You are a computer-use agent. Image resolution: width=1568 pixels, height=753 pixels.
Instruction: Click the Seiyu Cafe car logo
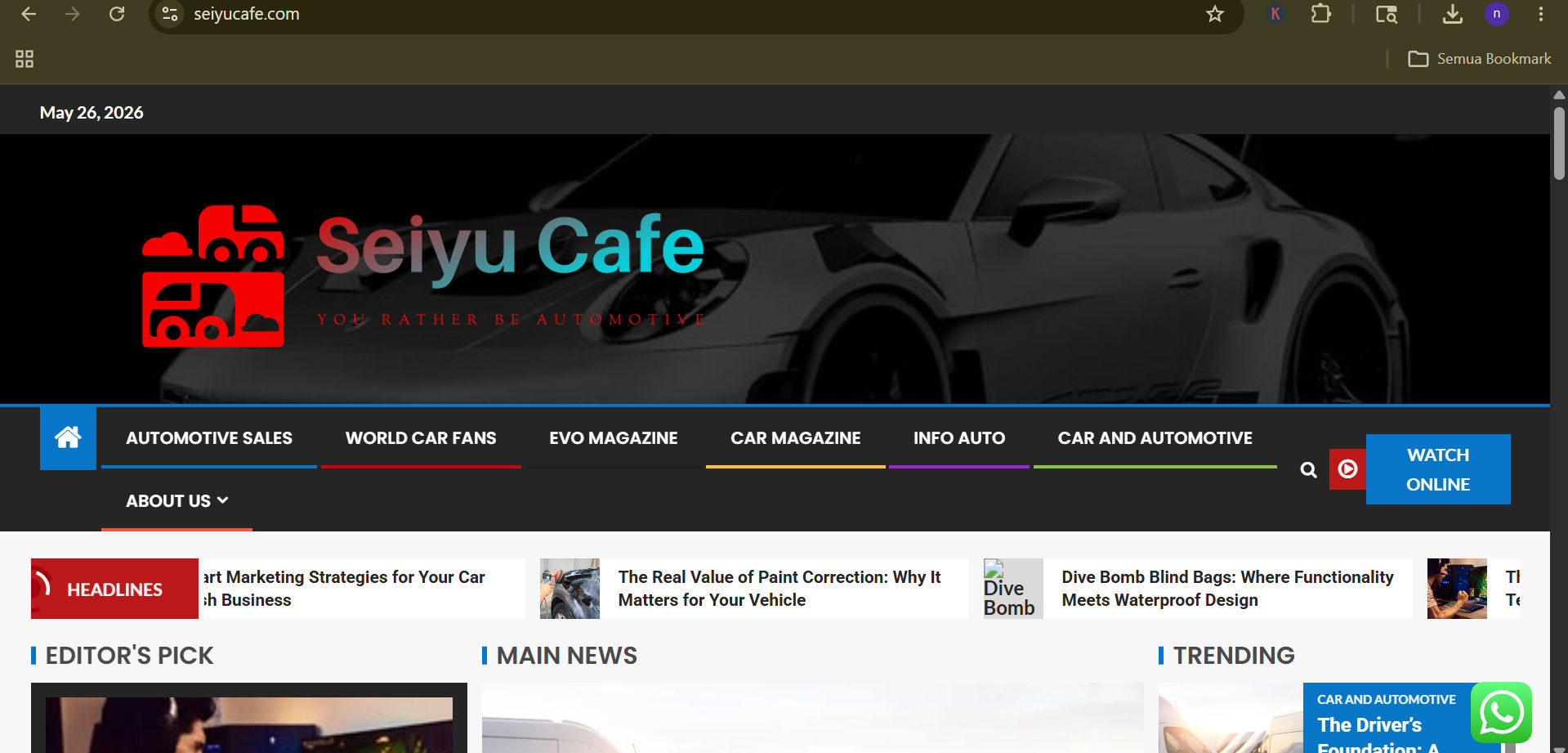click(213, 276)
